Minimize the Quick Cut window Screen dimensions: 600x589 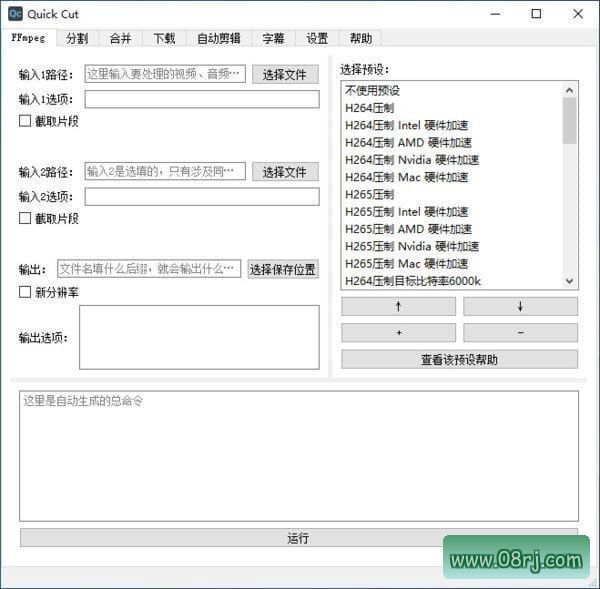tap(496, 14)
